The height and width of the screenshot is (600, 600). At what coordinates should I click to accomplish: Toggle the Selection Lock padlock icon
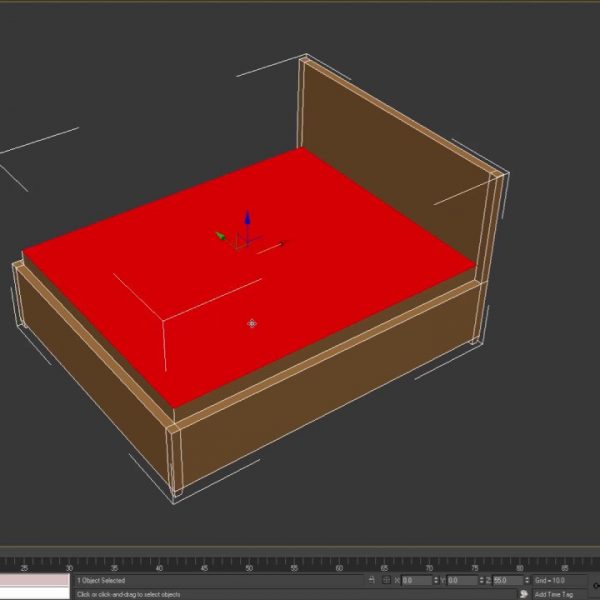point(372,580)
